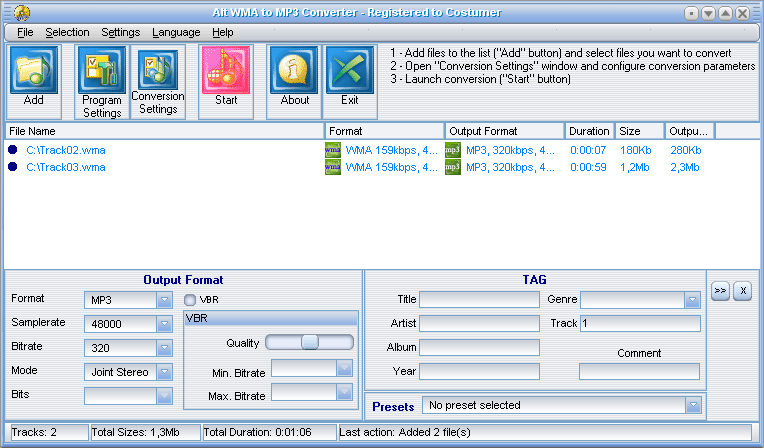The width and height of the screenshot is (764, 448).
Task: Sort by the Size column header
Action: [x=640, y=131]
